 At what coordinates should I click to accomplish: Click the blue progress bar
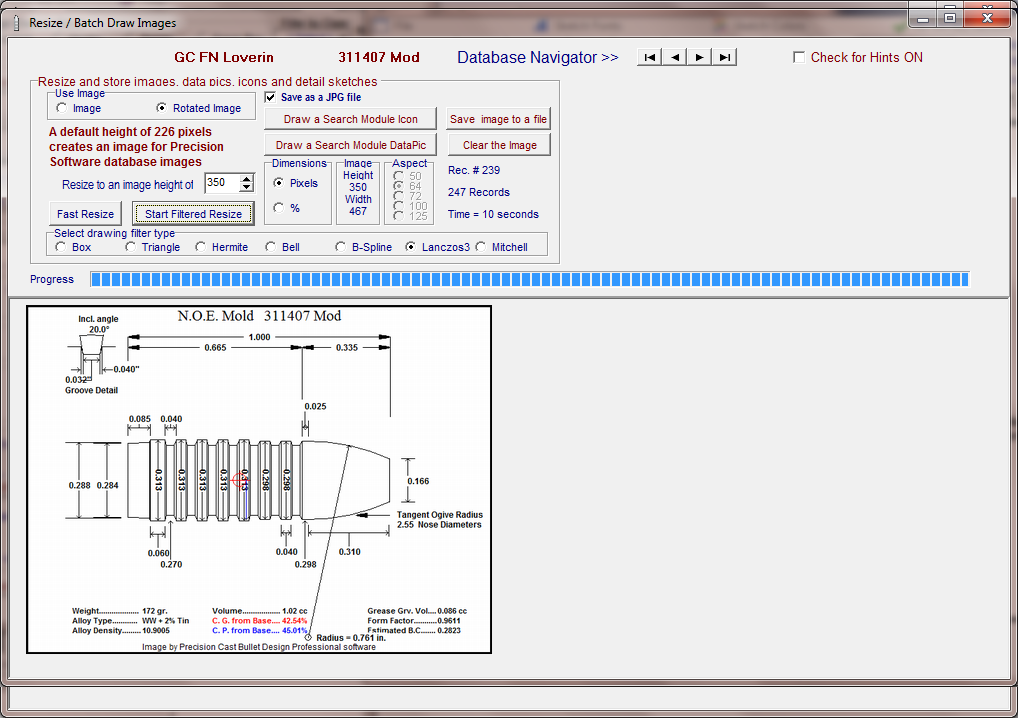tap(529, 280)
